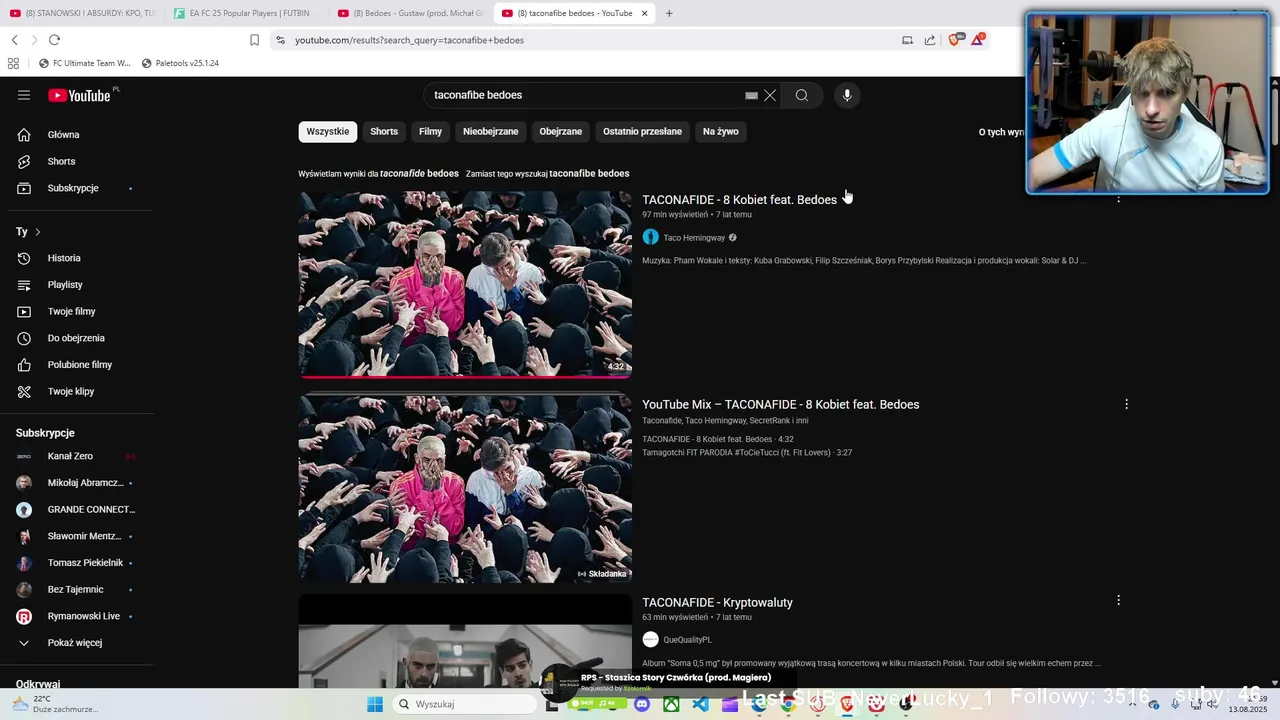Open TACONAFIDE - 8 Kobiet feat. Bedoes title
The image size is (1280, 720).
point(739,200)
